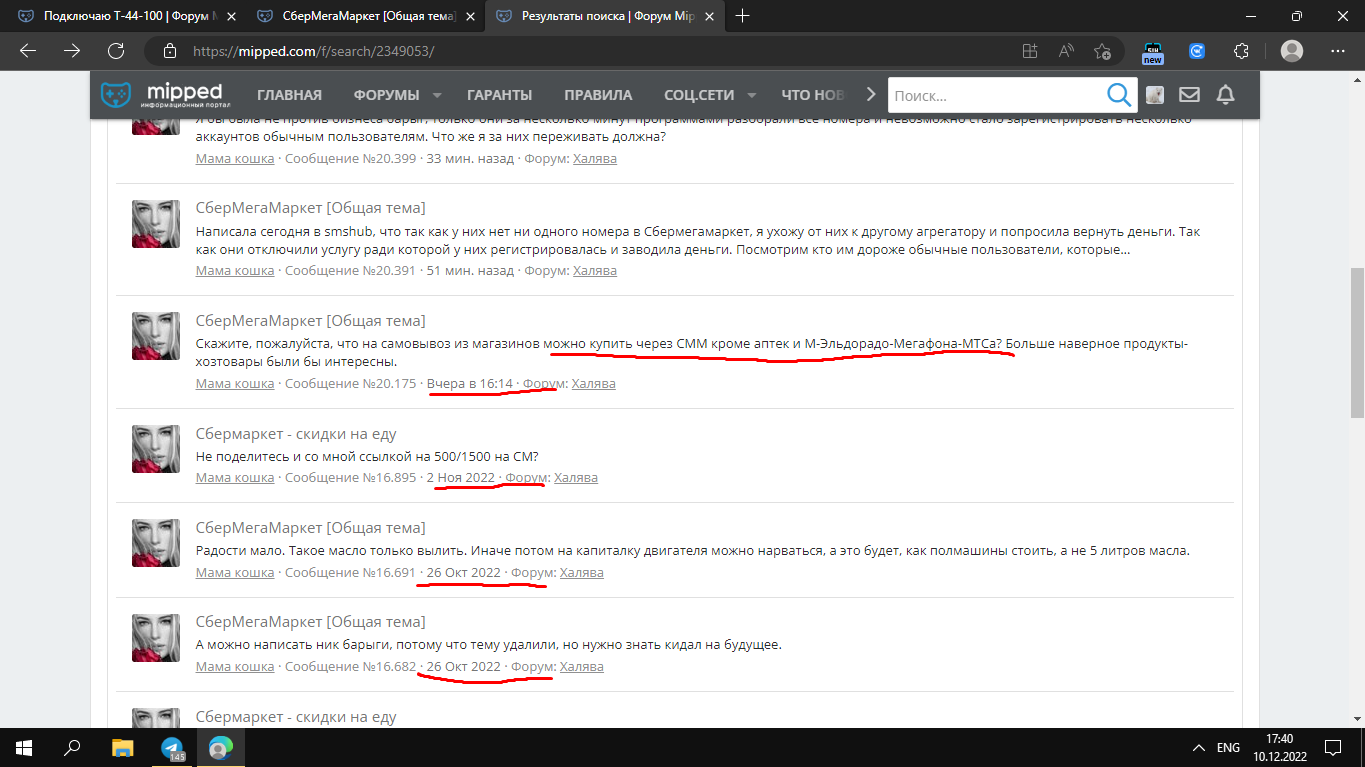Open Telegram from the taskbar

172,747
